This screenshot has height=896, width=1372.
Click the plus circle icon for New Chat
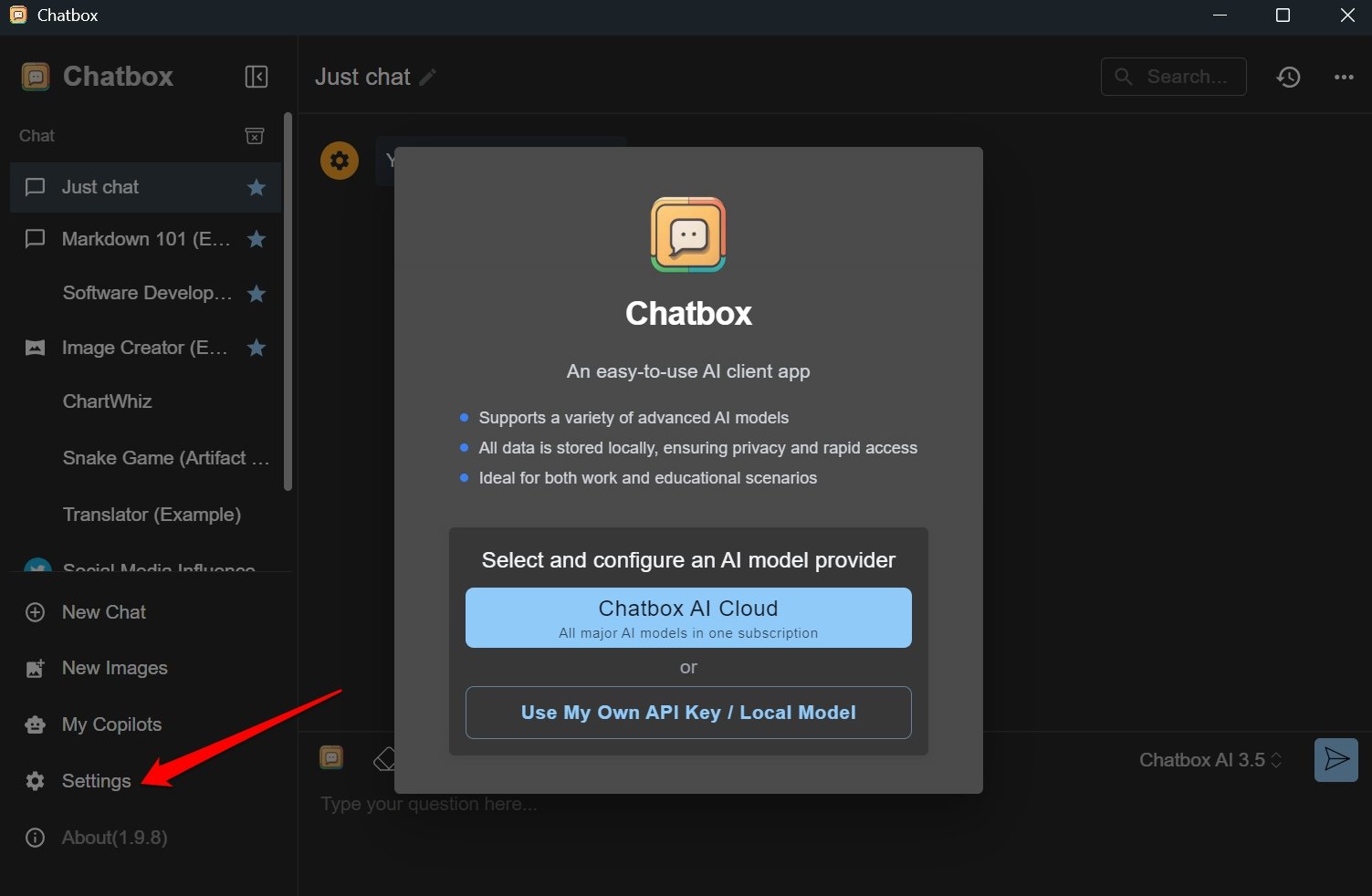click(x=35, y=612)
